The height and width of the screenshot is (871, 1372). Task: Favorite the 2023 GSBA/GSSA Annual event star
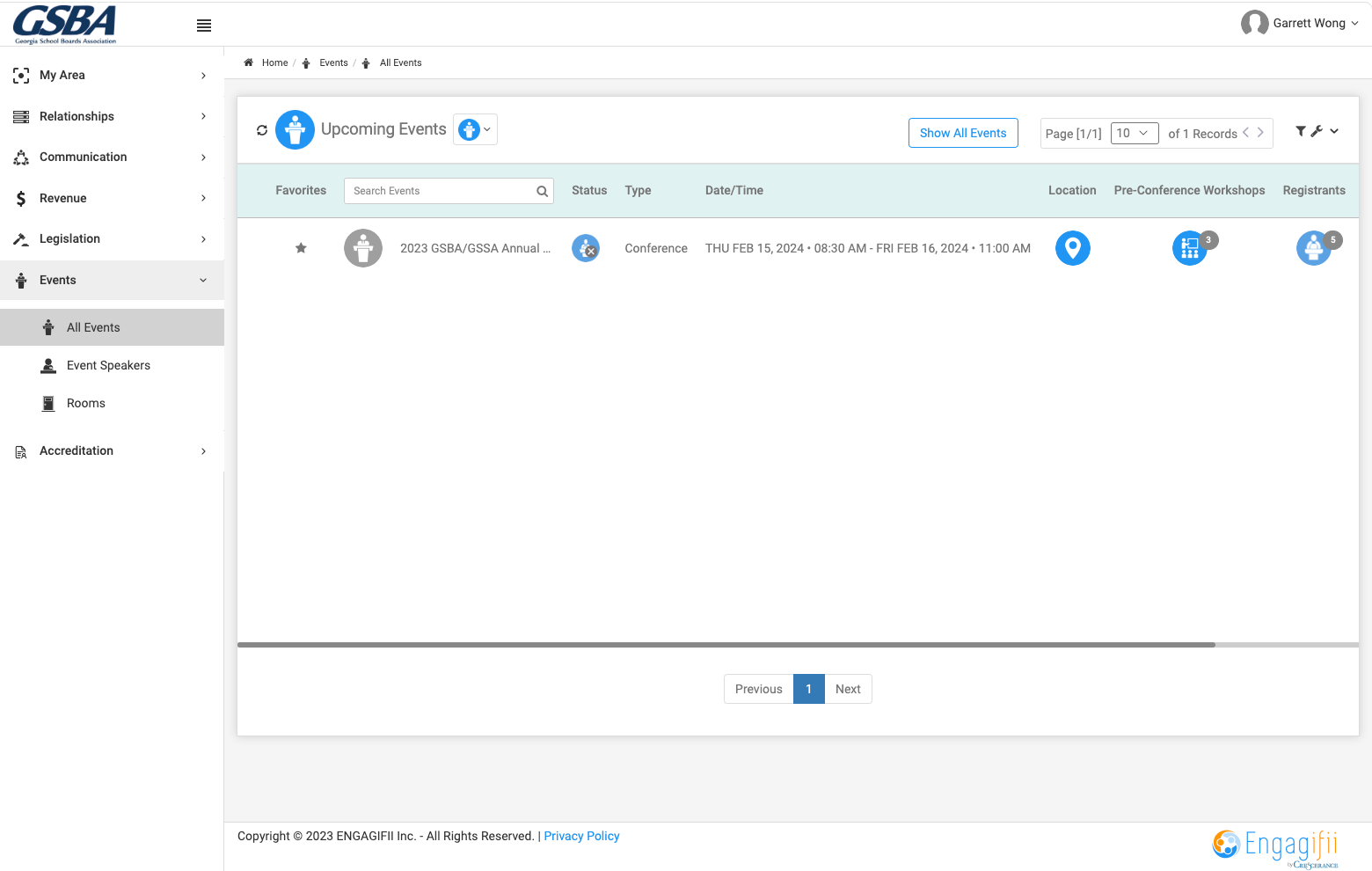[301, 248]
